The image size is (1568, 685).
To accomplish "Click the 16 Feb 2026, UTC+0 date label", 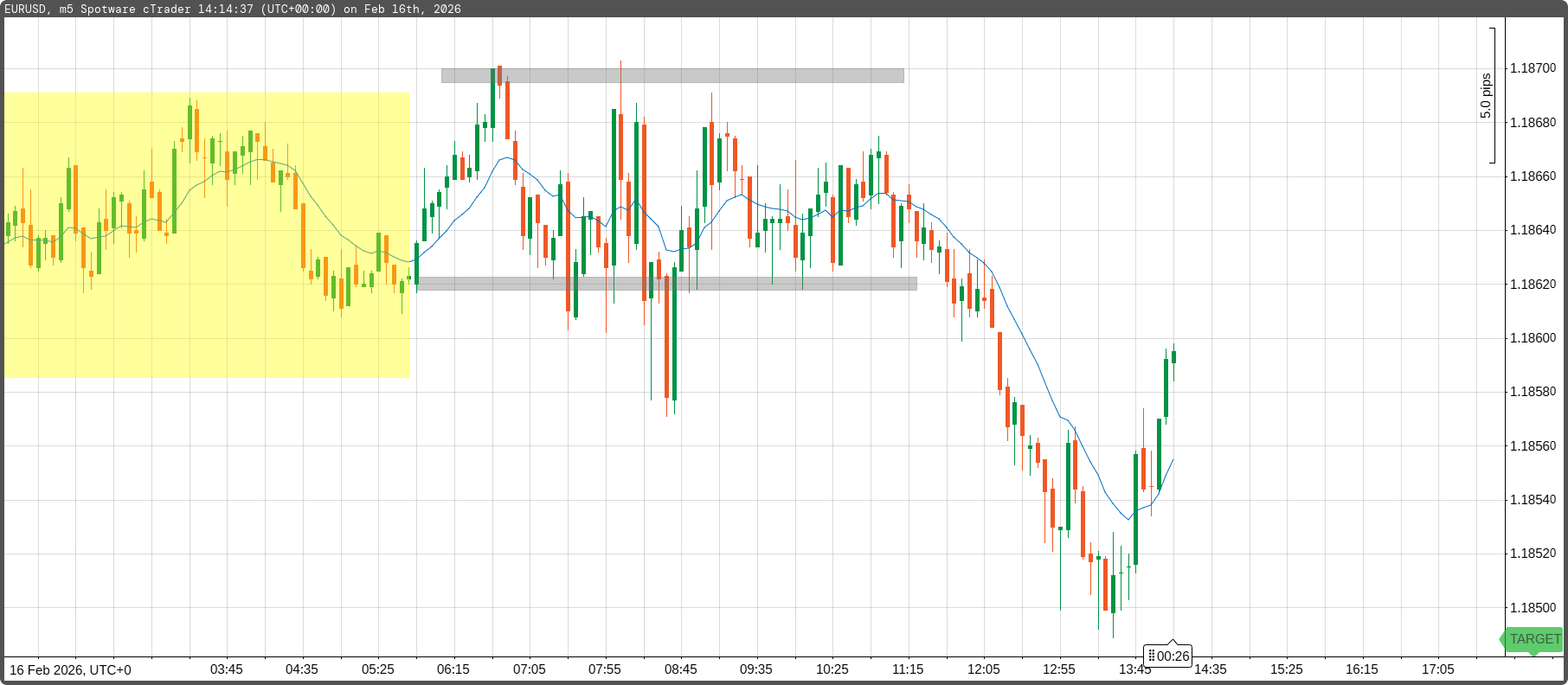I will pyautogui.click(x=71, y=670).
